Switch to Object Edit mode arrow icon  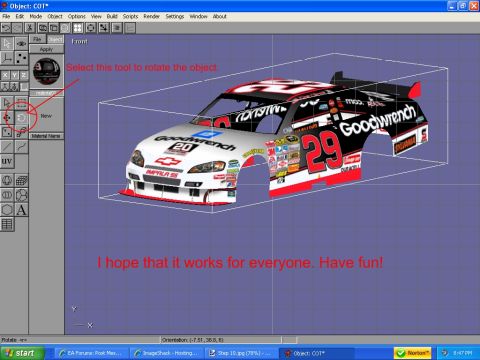(x=7, y=44)
